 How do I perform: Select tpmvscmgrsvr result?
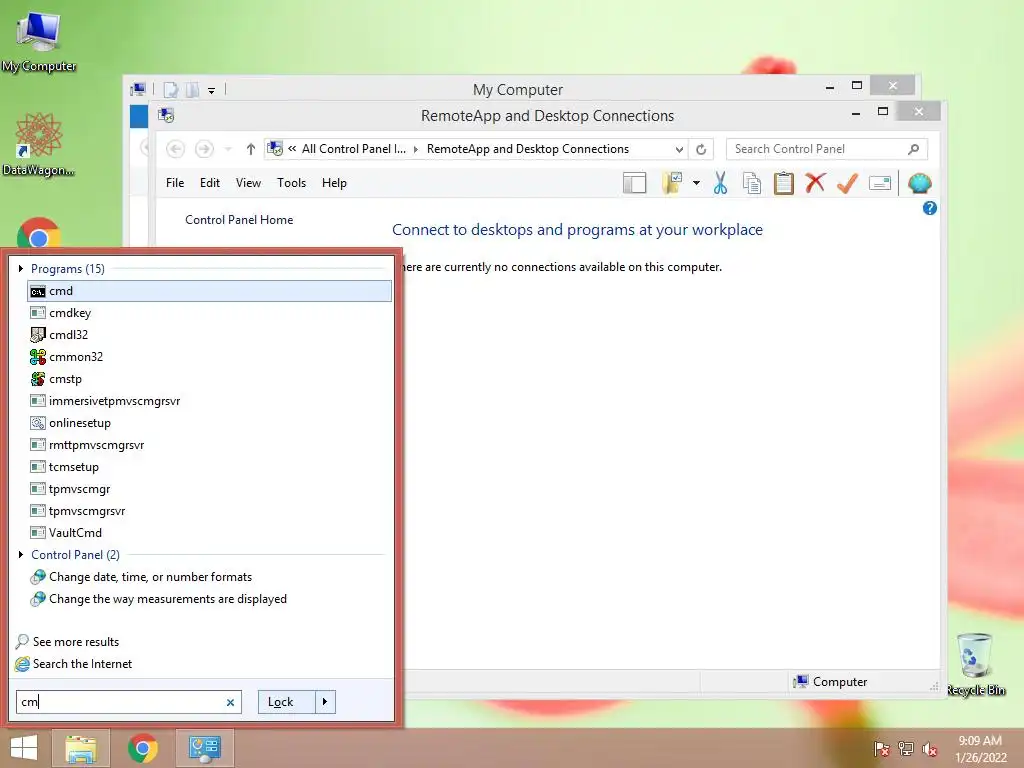210,511
